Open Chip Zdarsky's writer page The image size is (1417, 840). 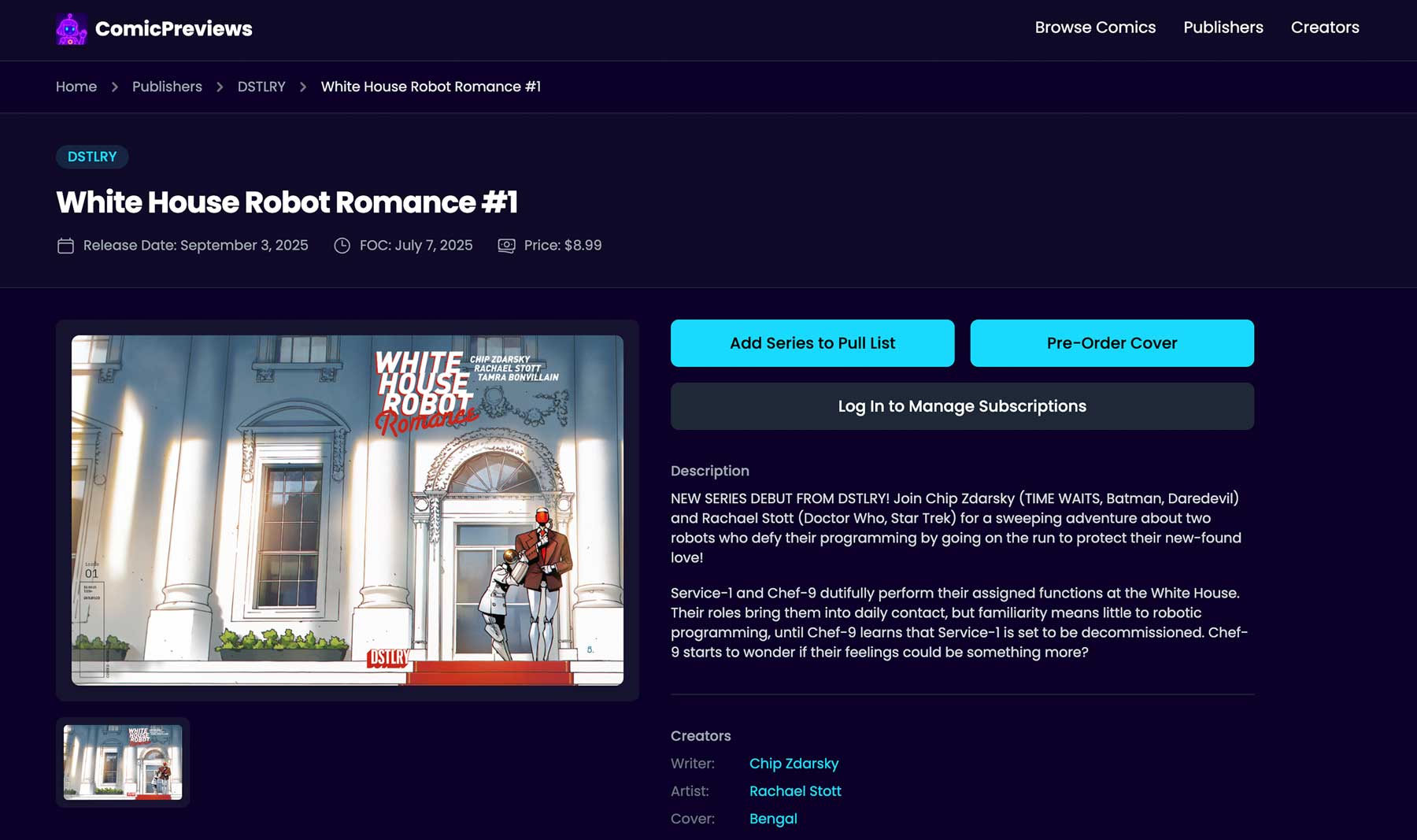click(794, 763)
